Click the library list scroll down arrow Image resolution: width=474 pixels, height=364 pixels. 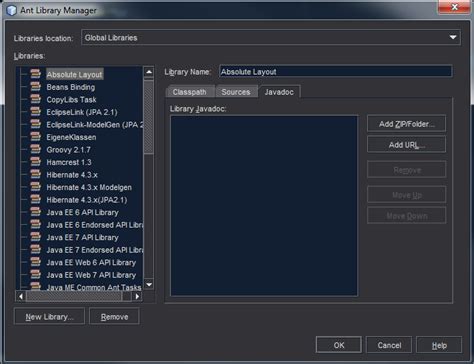149,284
